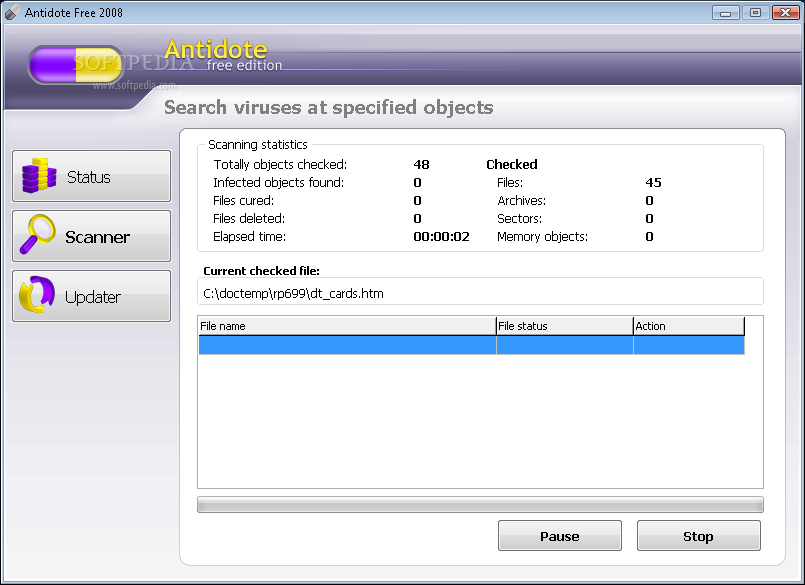
Task: Click 'Files deleted:' label
Action: pyautogui.click(x=249, y=218)
